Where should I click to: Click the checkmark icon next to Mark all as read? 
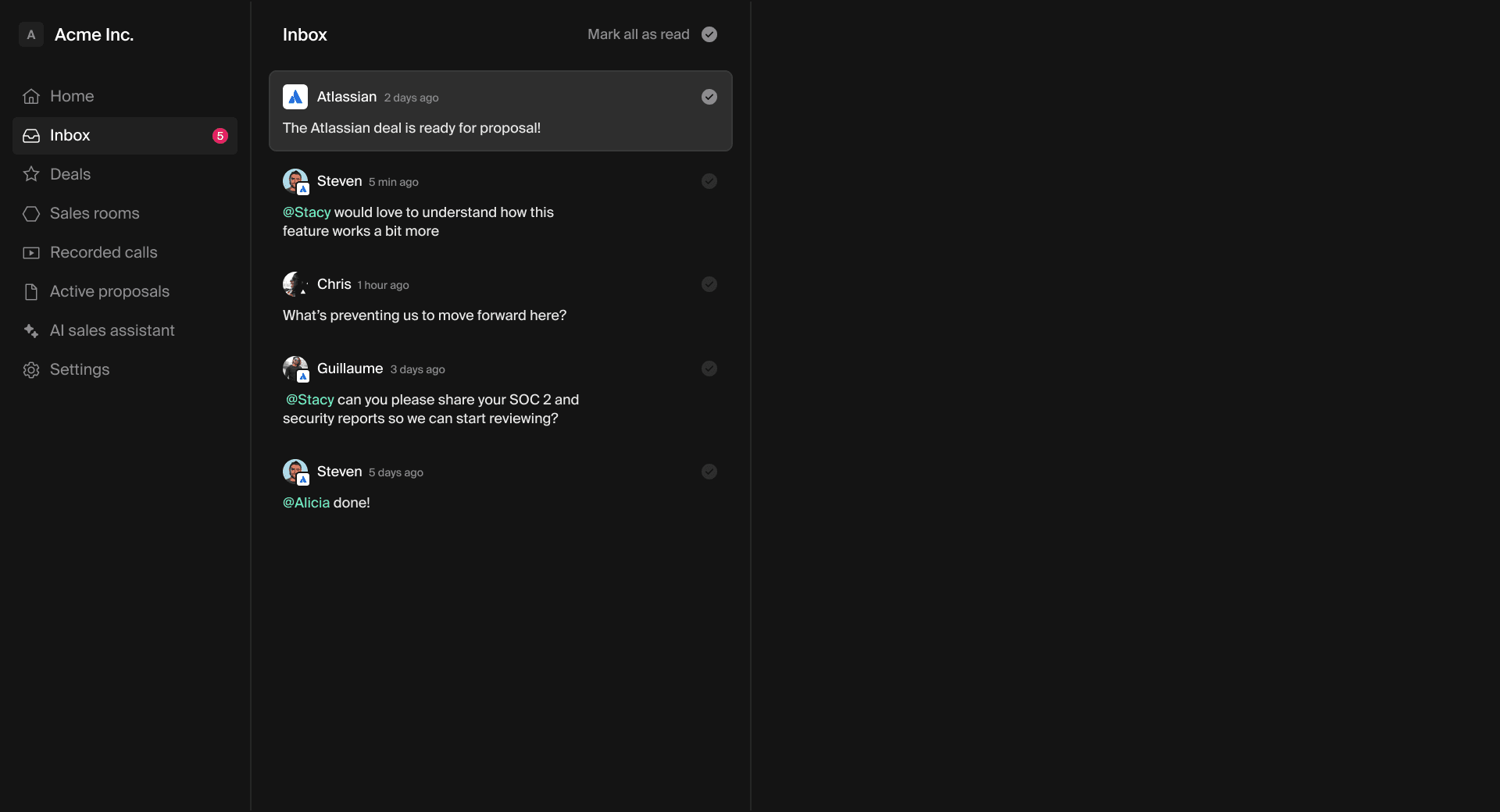709,34
